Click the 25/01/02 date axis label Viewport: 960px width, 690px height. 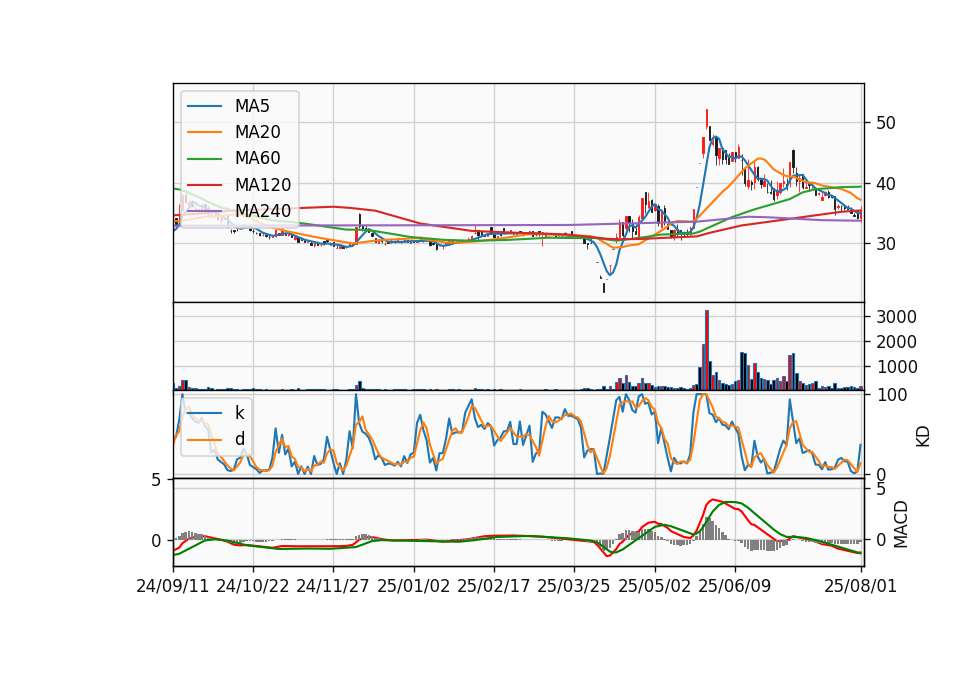413,586
